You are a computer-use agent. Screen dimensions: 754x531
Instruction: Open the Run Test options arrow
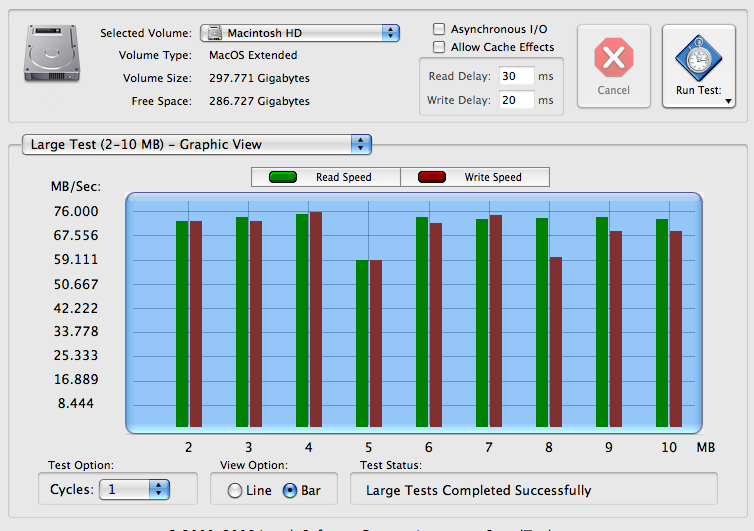[729, 101]
